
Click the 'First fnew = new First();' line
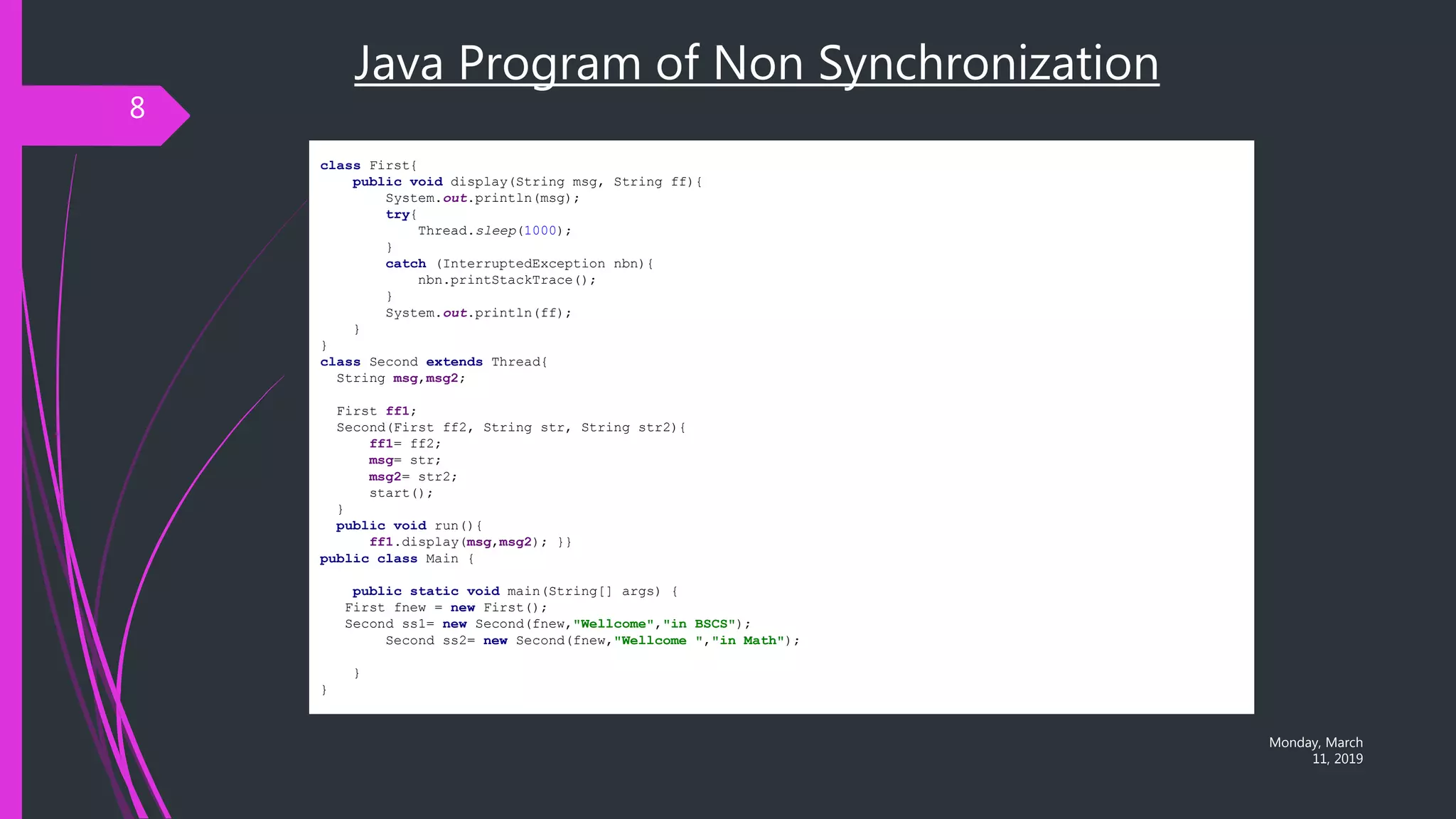pos(446,608)
